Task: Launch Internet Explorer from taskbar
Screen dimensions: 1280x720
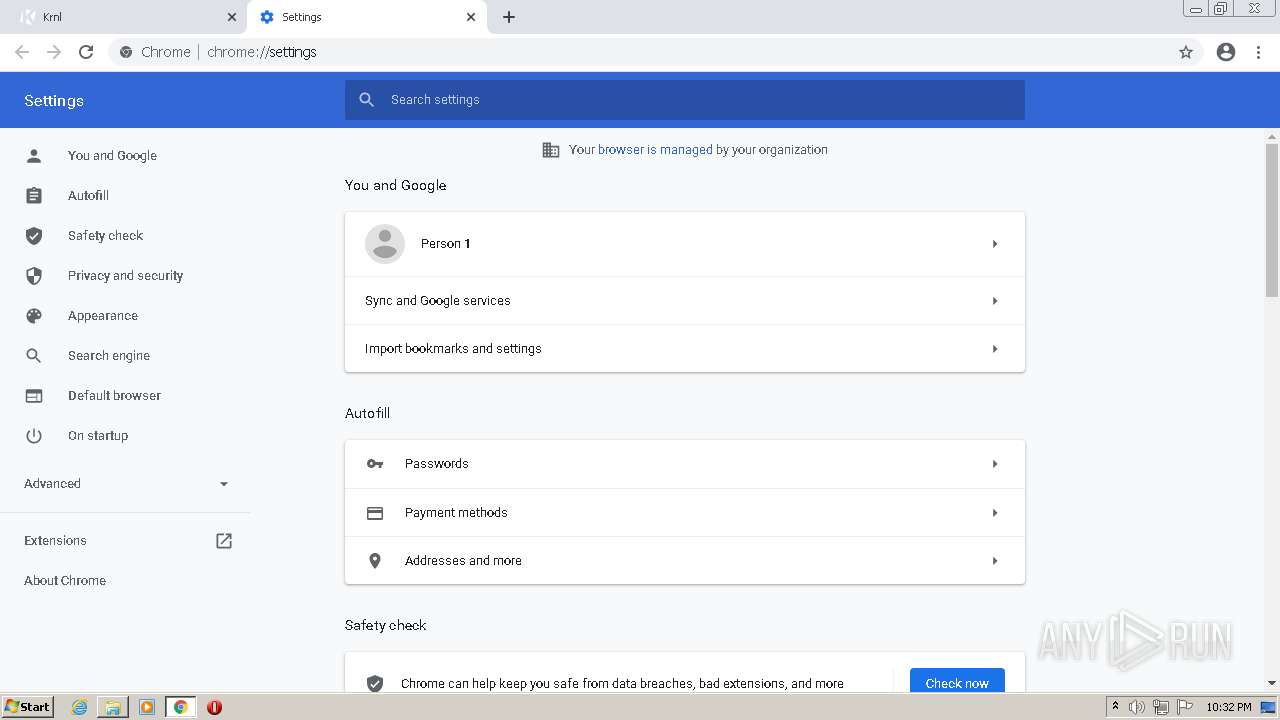Action: point(80,707)
